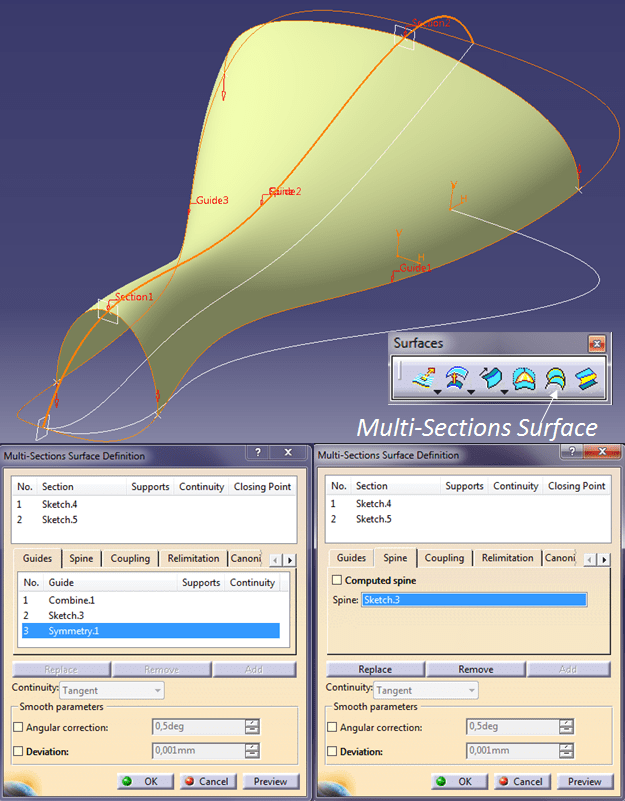Image resolution: width=625 pixels, height=801 pixels.
Task: Switch to the Coupling tab in the Guides dialog
Action: click(x=130, y=558)
